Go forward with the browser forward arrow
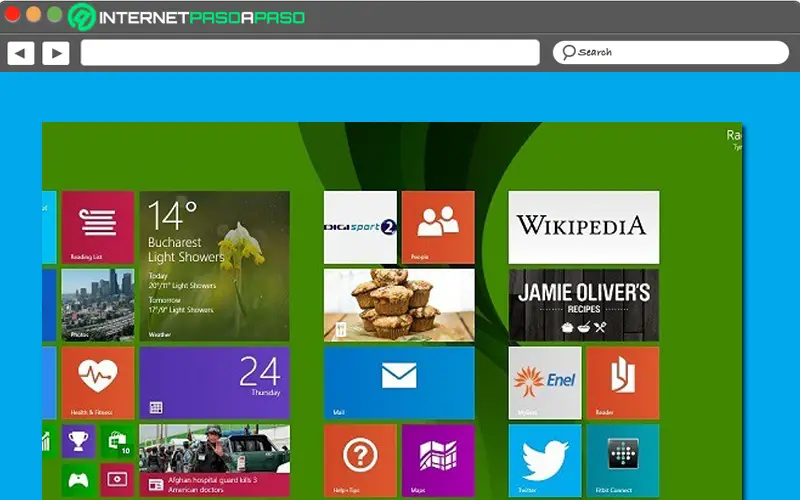The width and height of the screenshot is (800, 500). pos(56,53)
